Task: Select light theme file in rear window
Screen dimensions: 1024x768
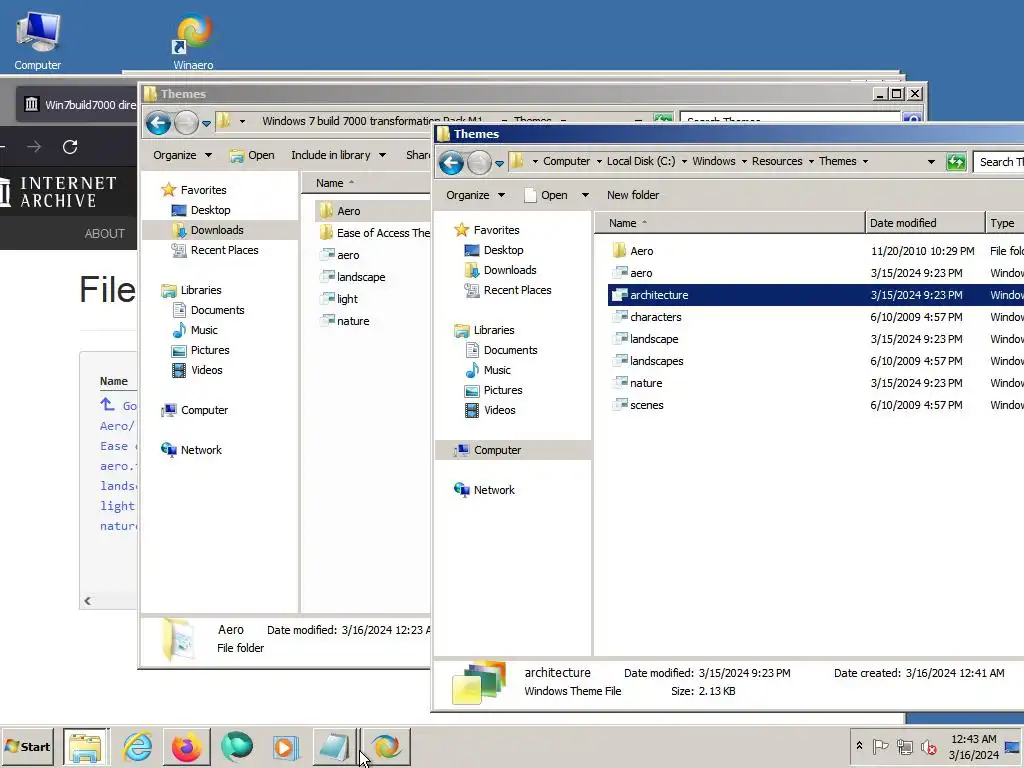Action: click(340, 299)
